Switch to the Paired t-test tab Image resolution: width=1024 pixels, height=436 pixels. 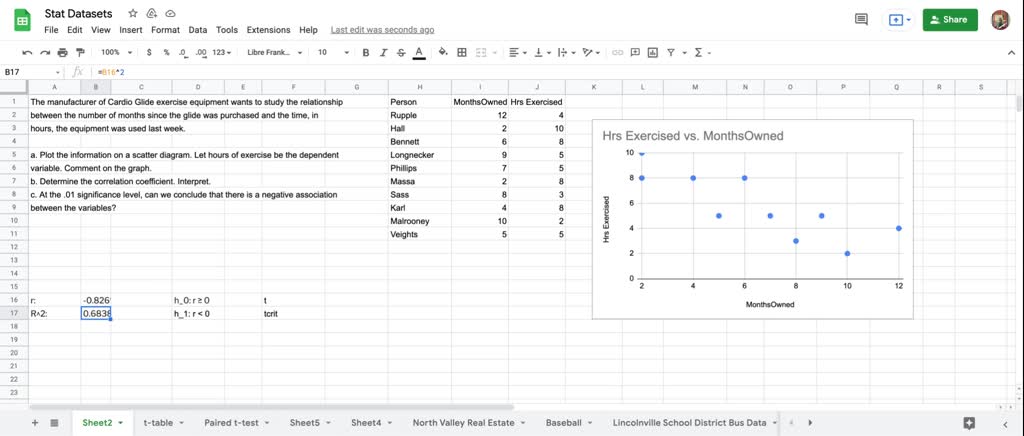(x=230, y=423)
